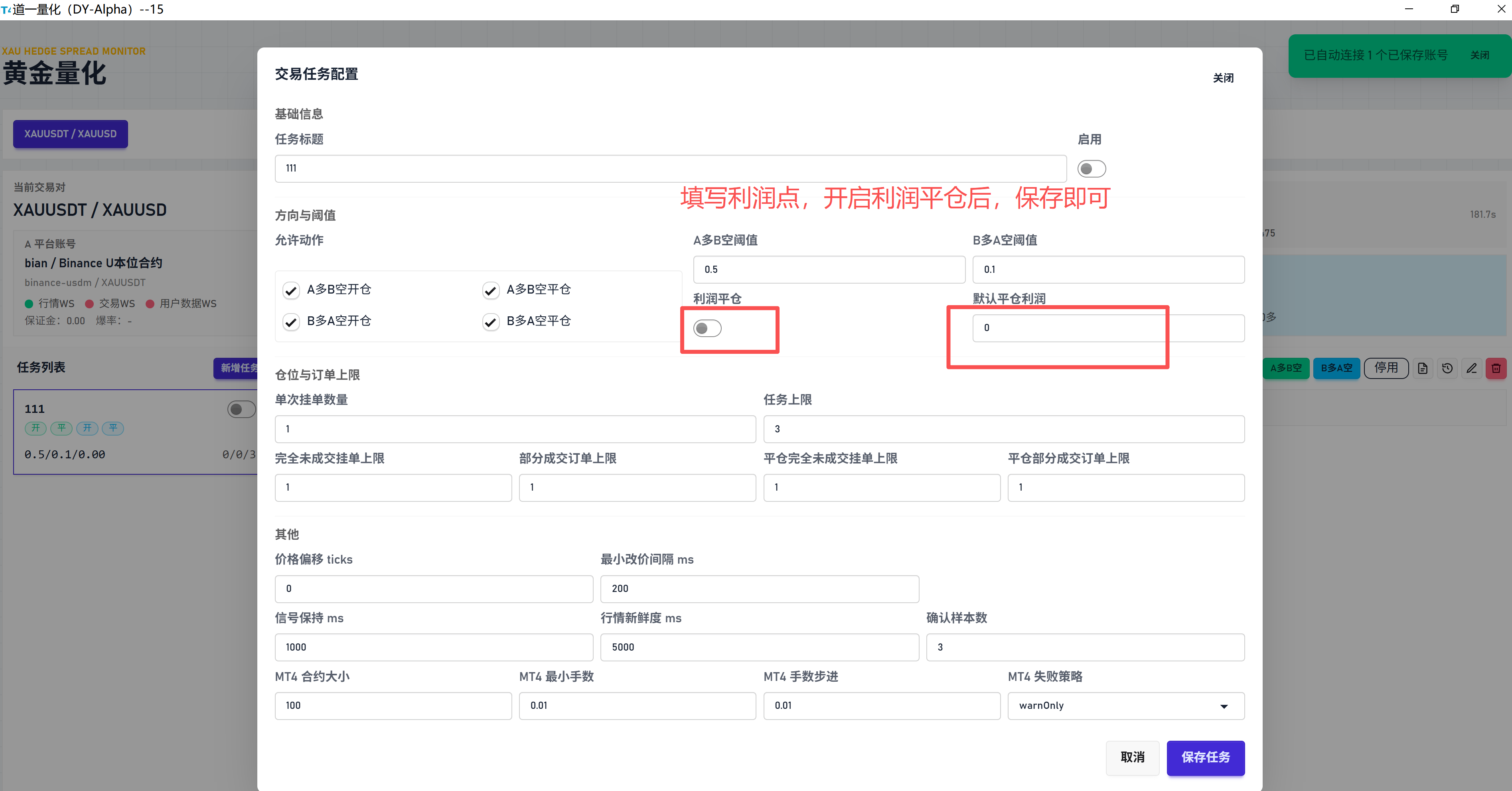Cancel the dialog with 取消
The height and width of the screenshot is (791, 1512).
click(1133, 757)
